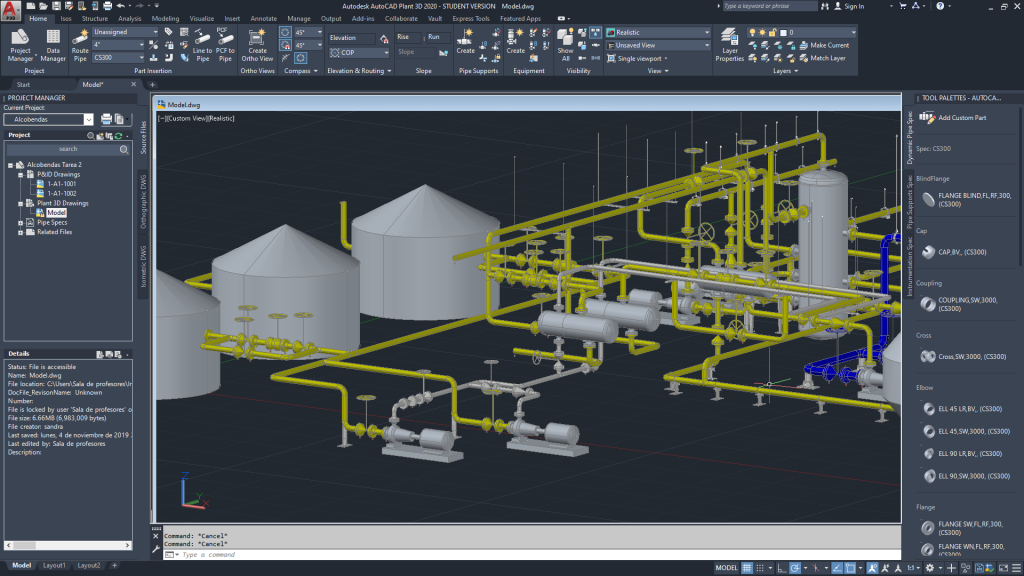Click the Line to Pipe tool

point(202,45)
